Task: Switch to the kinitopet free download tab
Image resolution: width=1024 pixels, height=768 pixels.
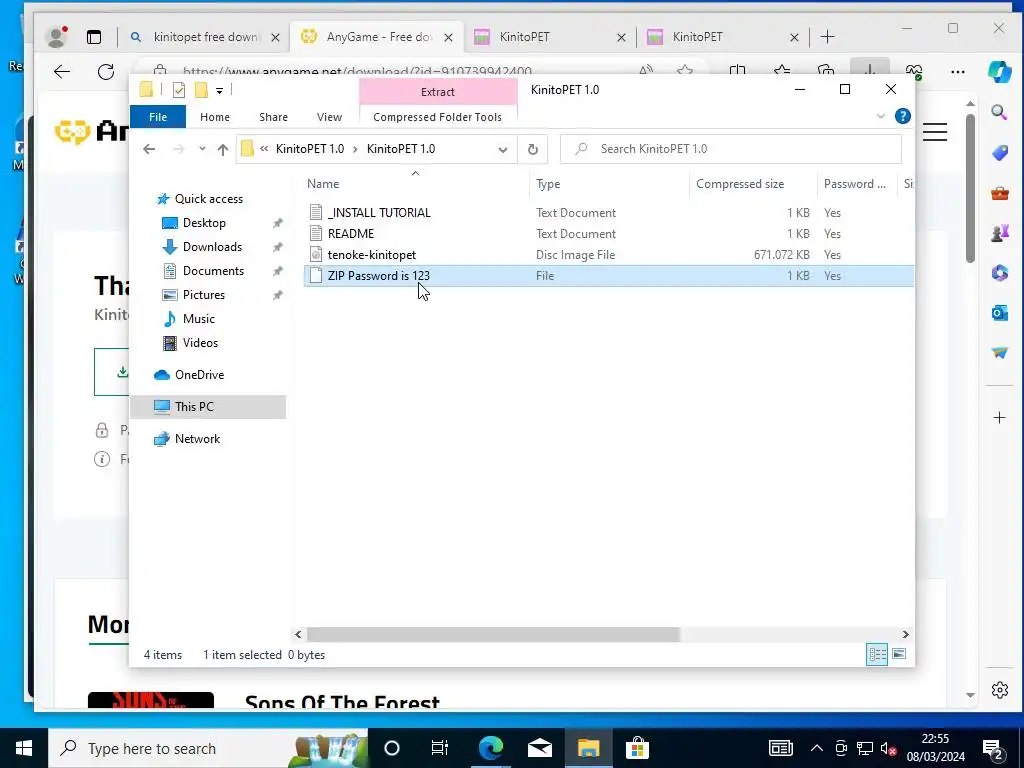Action: tap(206, 37)
